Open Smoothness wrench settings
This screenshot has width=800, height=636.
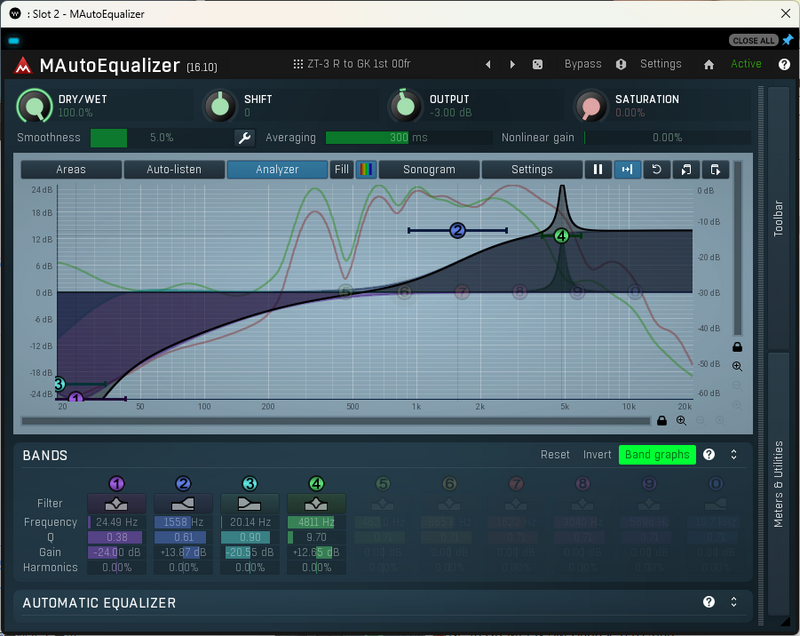[245, 138]
